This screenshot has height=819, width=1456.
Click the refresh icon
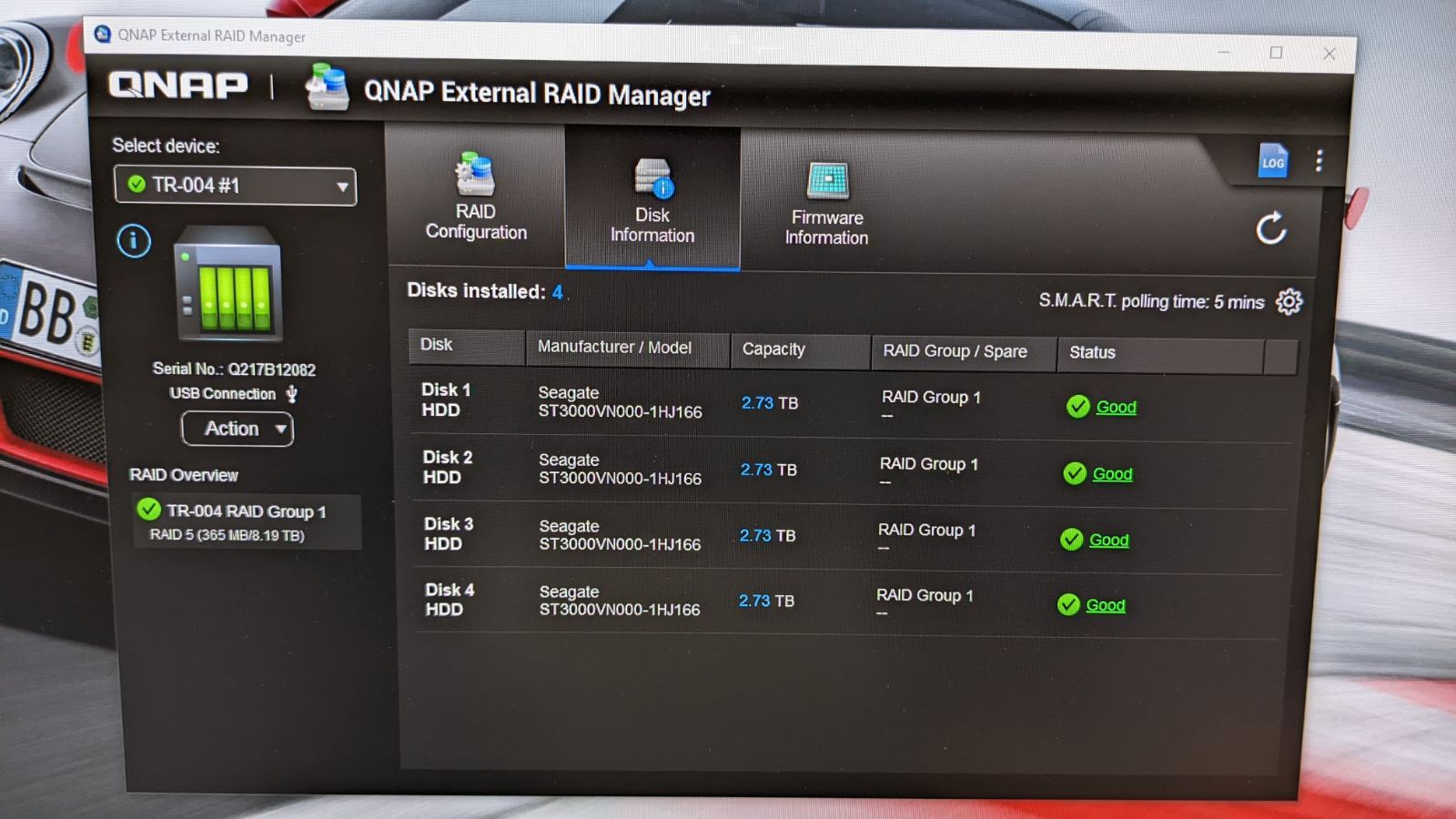click(x=1271, y=227)
